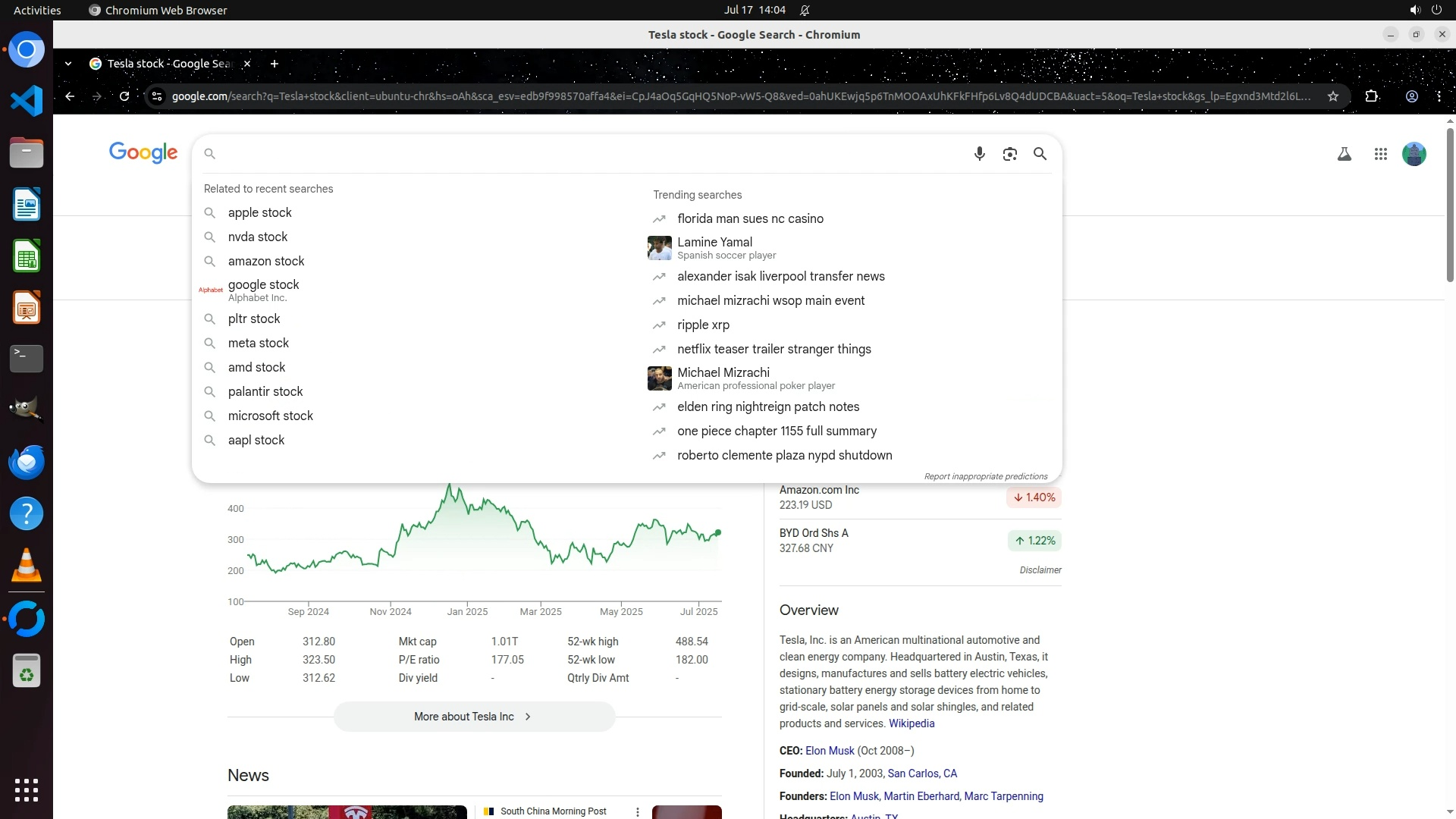Open Google Lens image search
This screenshot has height=819, width=1456.
pos(1009,154)
